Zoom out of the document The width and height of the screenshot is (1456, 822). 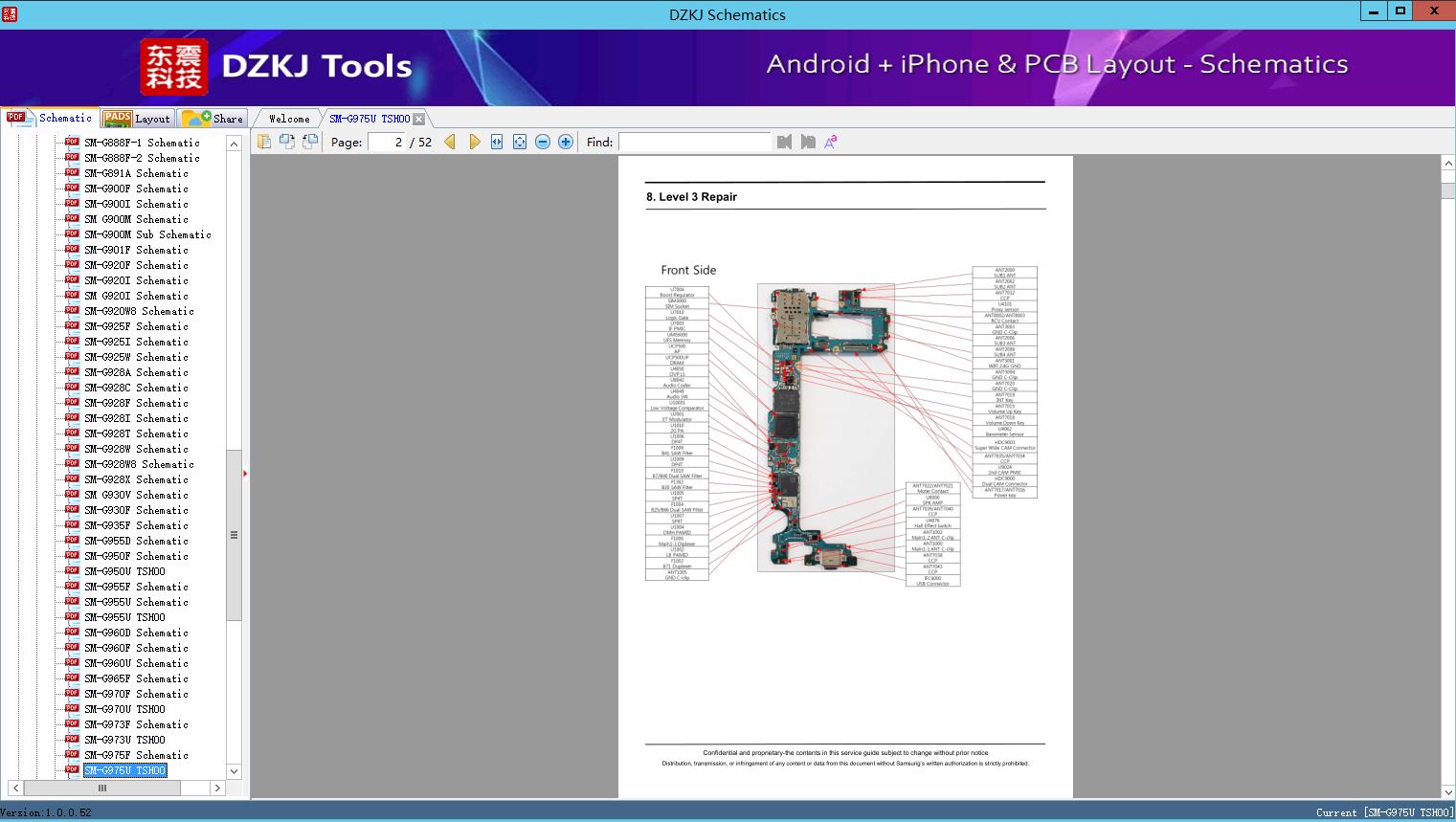[543, 142]
